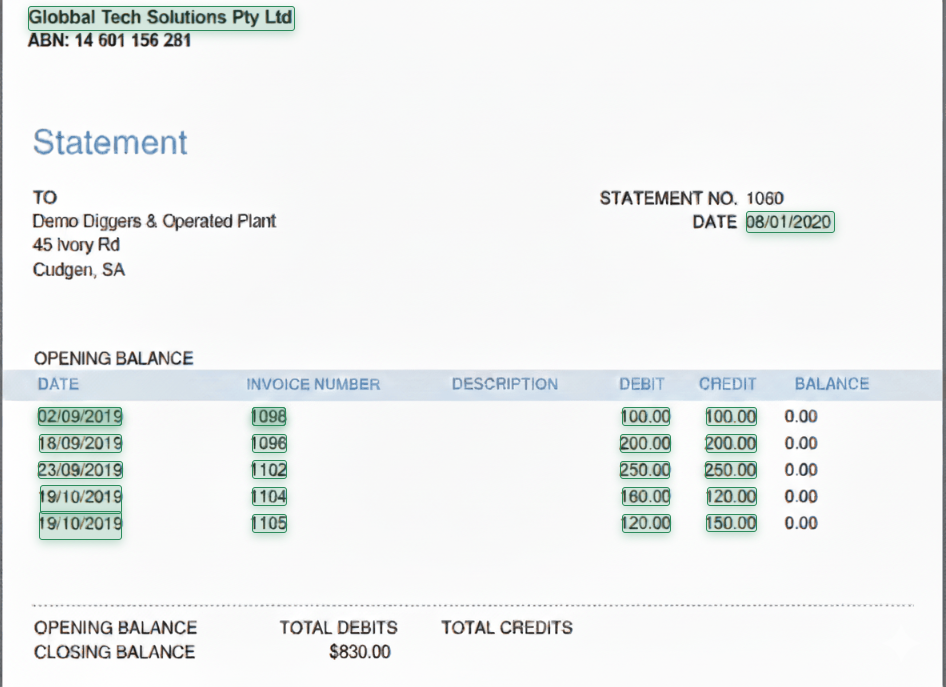Select the debit amount 160.00
The width and height of the screenshot is (946, 687).
(x=646, y=496)
